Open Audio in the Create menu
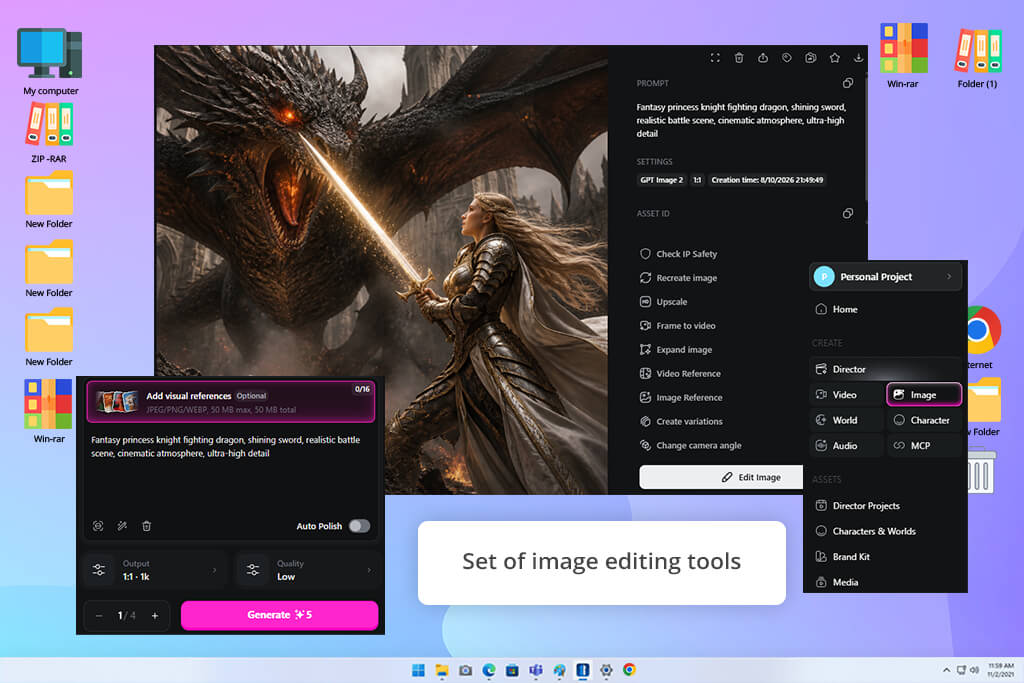This screenshot has height=683, width=1024. tap(846, 446)
